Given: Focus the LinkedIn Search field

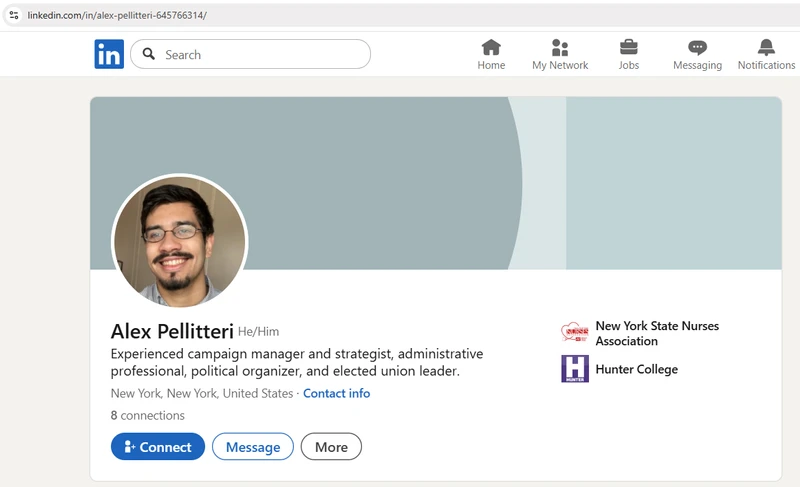Looking at the screenshot, I should [x=260, y=54].
